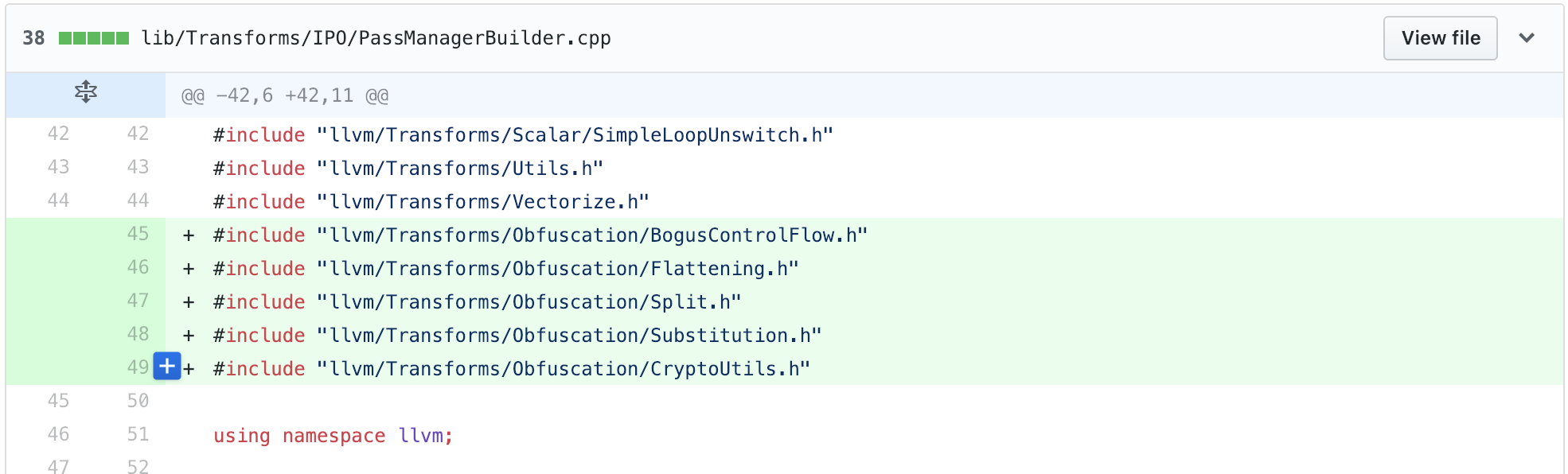Select added line number 46
Image resolution: width=1568 pixels, height=474 pixels.
click(x=138, y=267)
